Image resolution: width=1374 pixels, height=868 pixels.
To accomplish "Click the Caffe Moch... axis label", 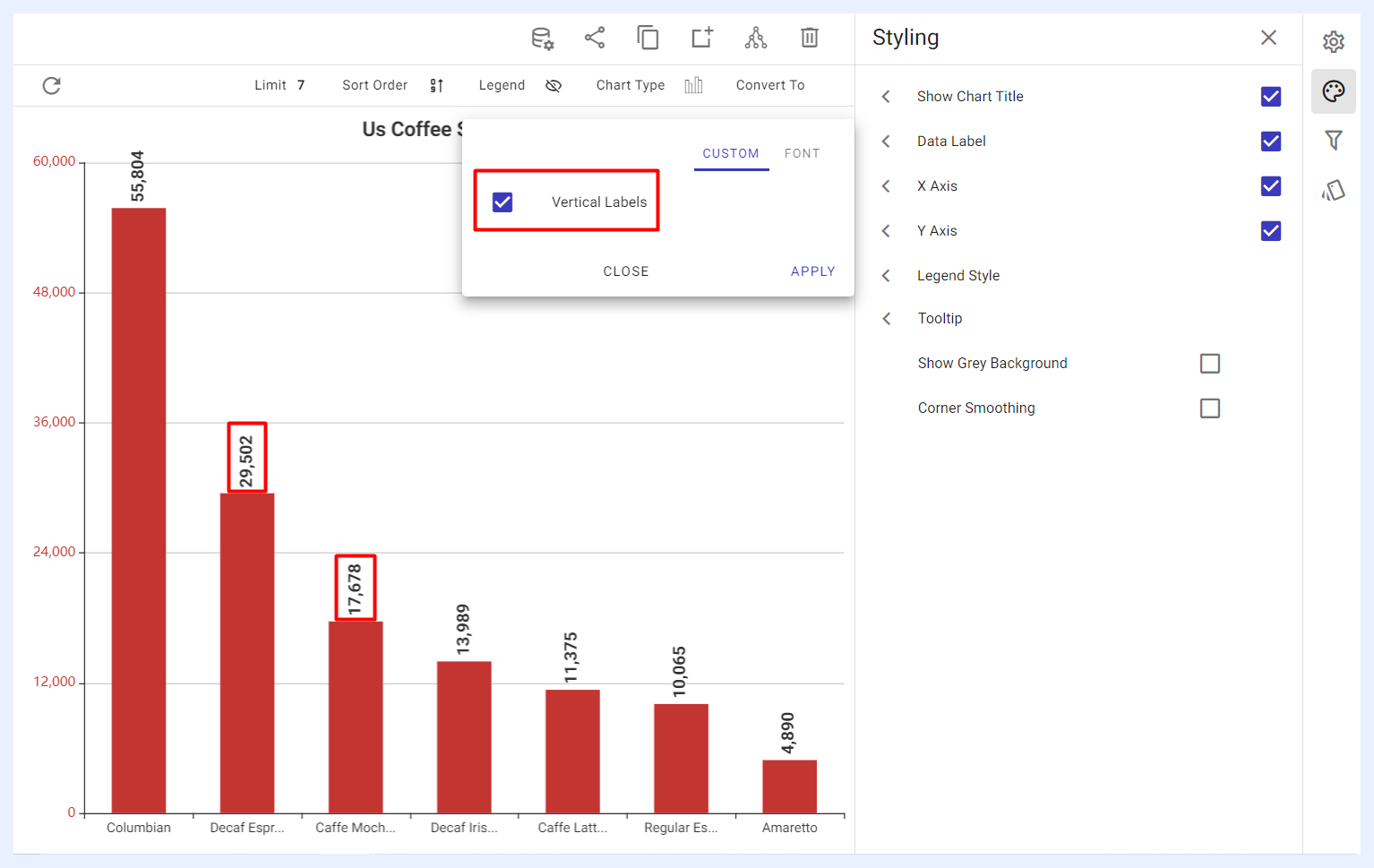I will tap(356, 828).
